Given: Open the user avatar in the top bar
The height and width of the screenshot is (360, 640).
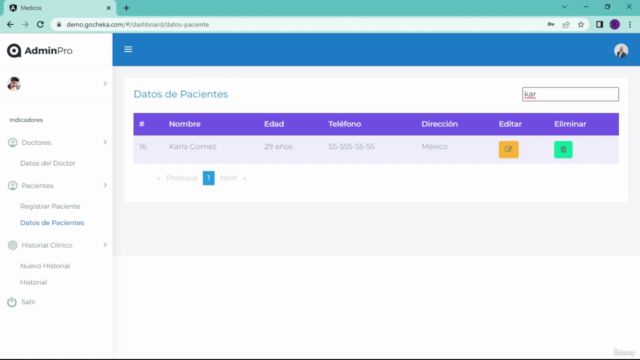Looking at the screenshot, I should tap(621, 51).
